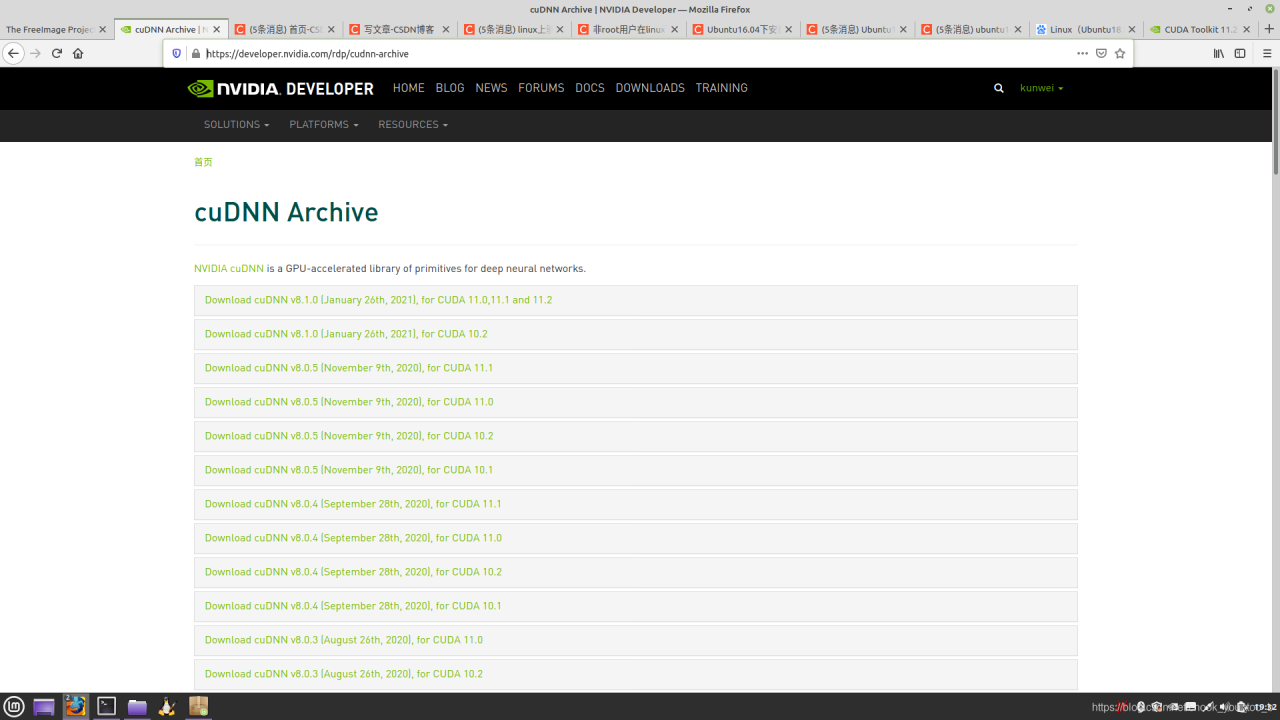Show tracking protection shield info
Screen dimensions: 1280x720
[177, 53]
